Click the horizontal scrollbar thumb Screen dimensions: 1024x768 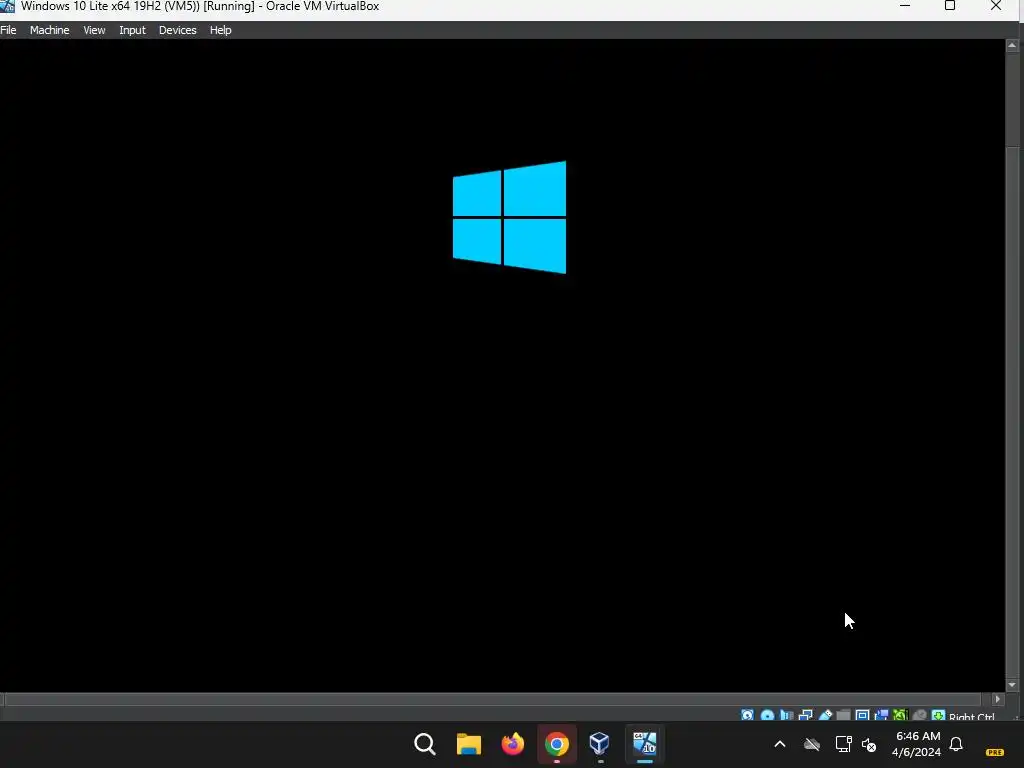point(493,699)
